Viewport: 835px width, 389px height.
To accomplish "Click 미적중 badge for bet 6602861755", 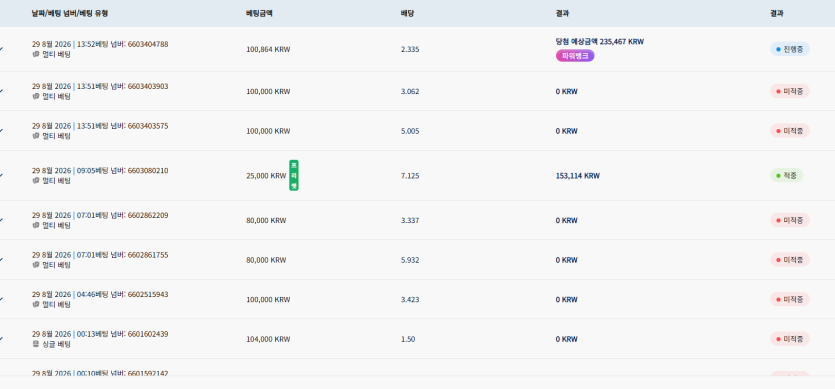I will [x=790, y=260].
